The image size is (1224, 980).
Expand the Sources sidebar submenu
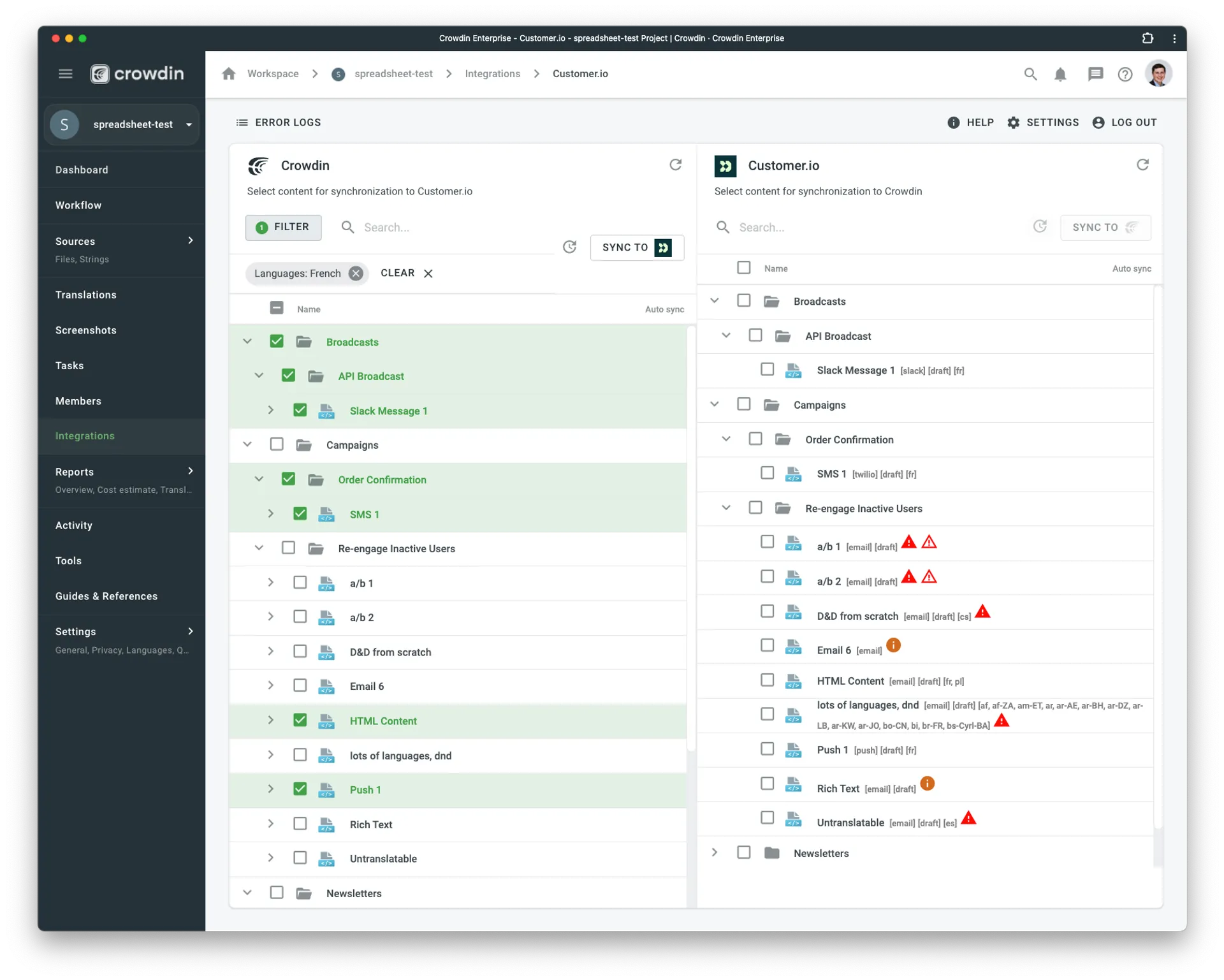click(x=190, y=240)
